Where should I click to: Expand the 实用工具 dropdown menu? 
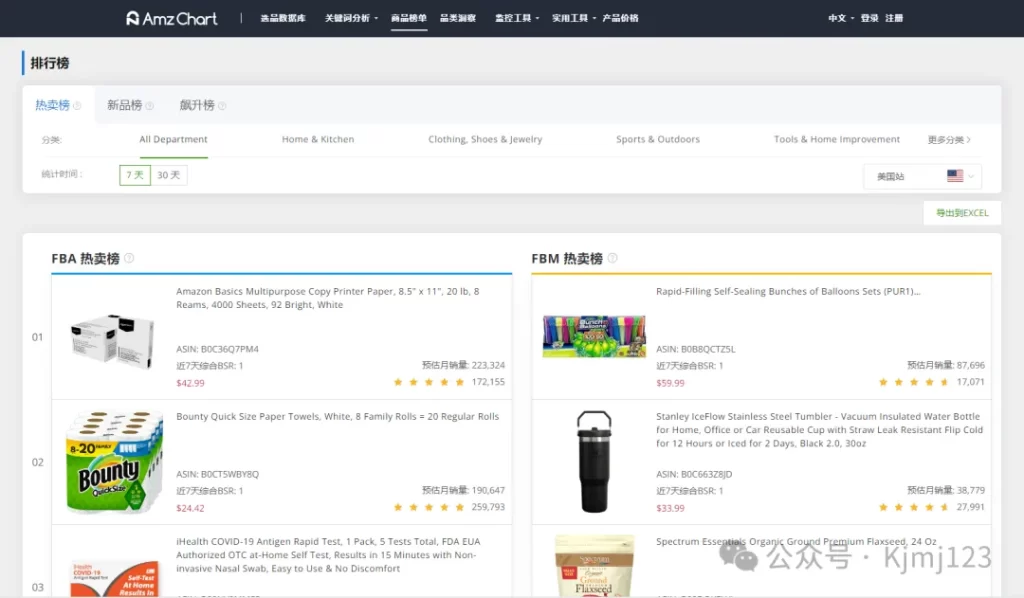pos(574,18)
